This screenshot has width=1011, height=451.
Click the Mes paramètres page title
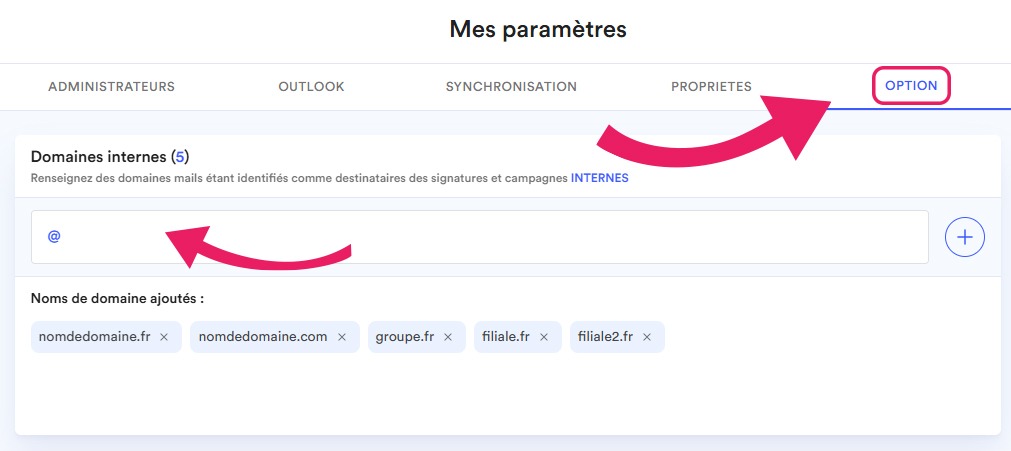(x=538, y=30)
